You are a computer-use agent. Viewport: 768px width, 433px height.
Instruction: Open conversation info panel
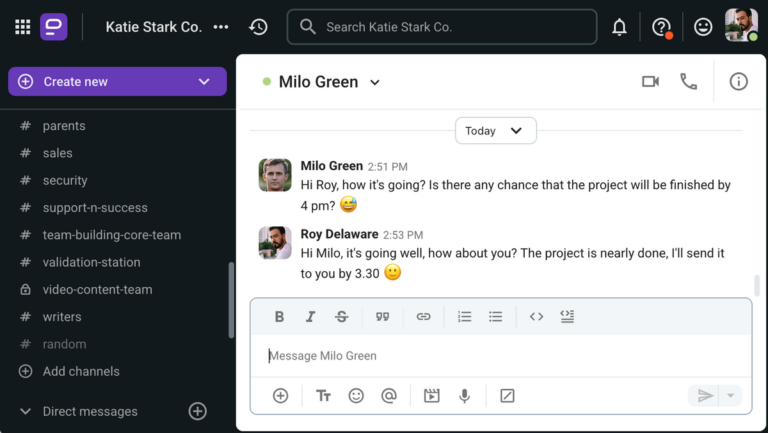coord(738,82)
